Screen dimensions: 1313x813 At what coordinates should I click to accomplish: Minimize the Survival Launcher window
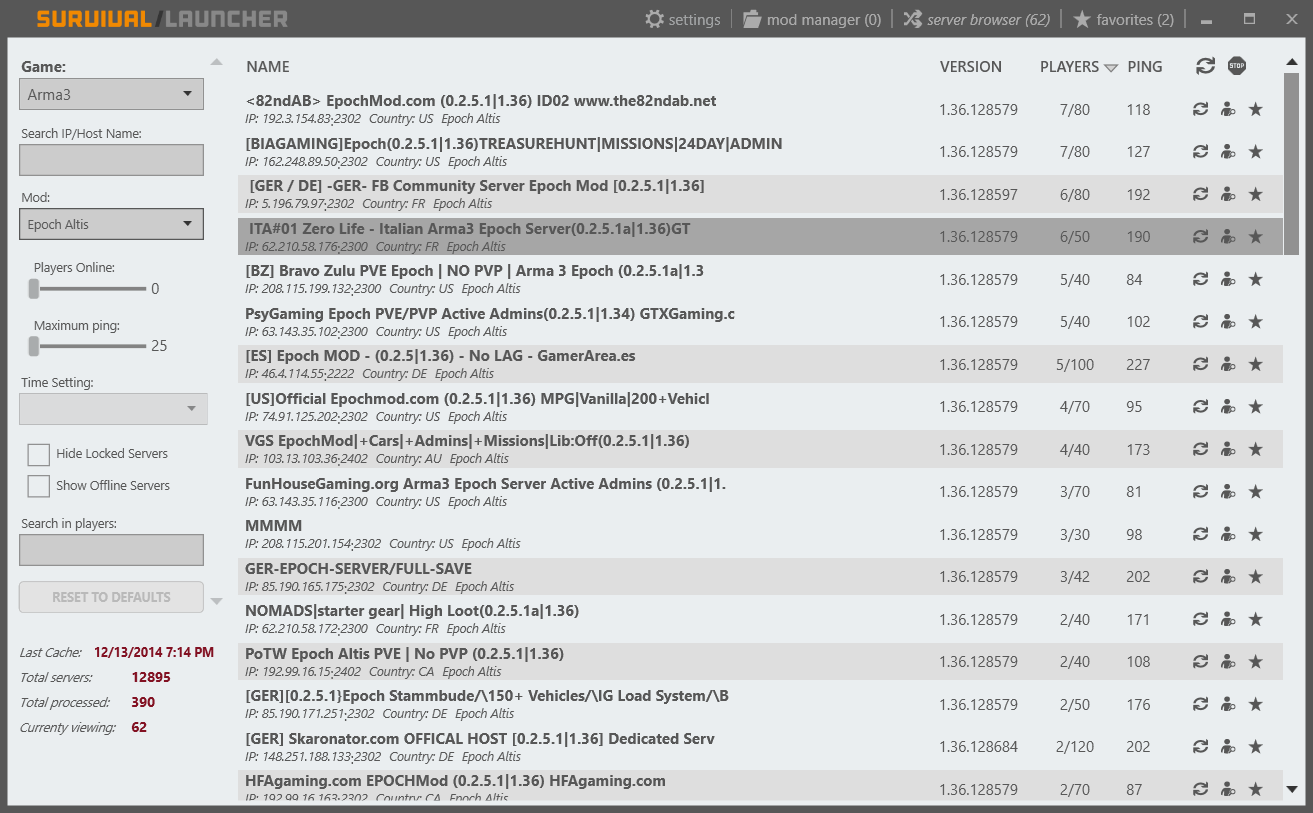(1207, 20)
